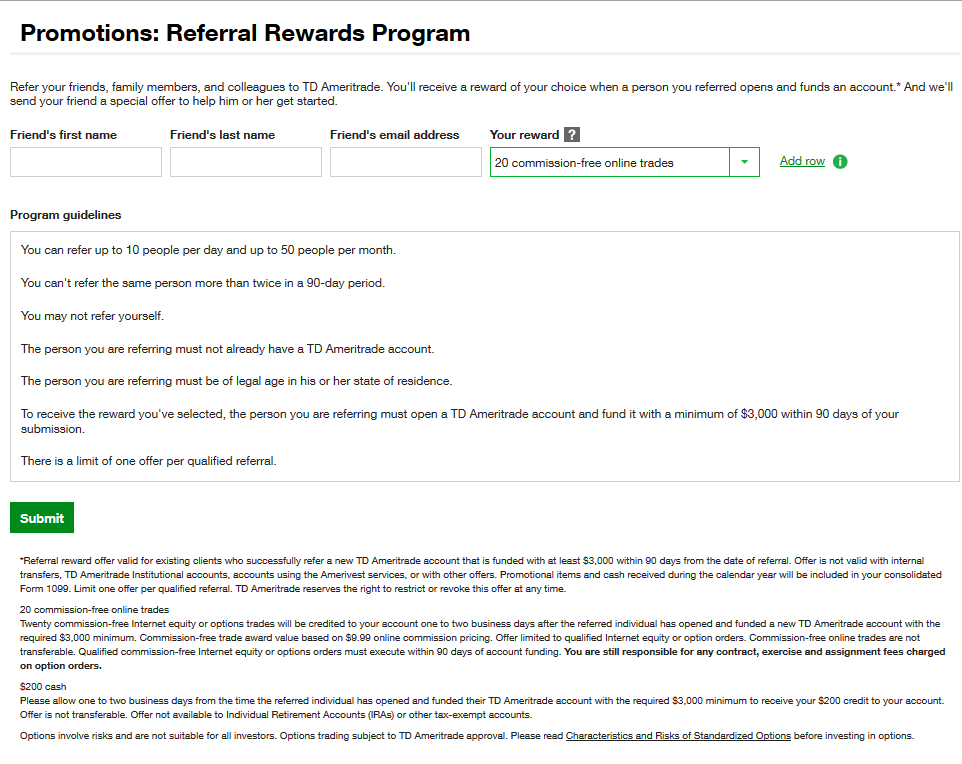The image size is (962, 764).
Task: Click the green Add row info icon
Action: 840,161
